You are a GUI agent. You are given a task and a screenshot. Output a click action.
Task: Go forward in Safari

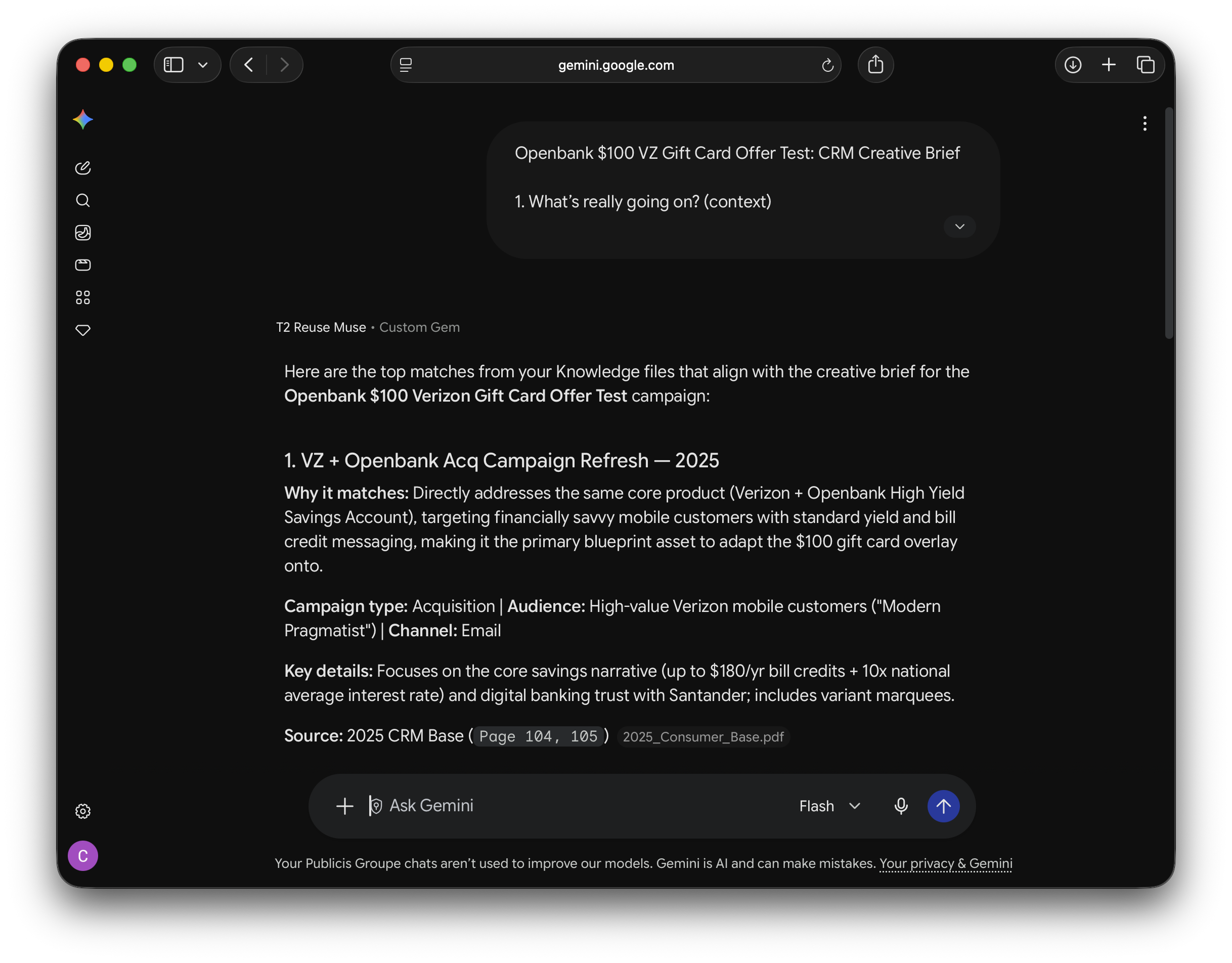(x=284, y=65)
